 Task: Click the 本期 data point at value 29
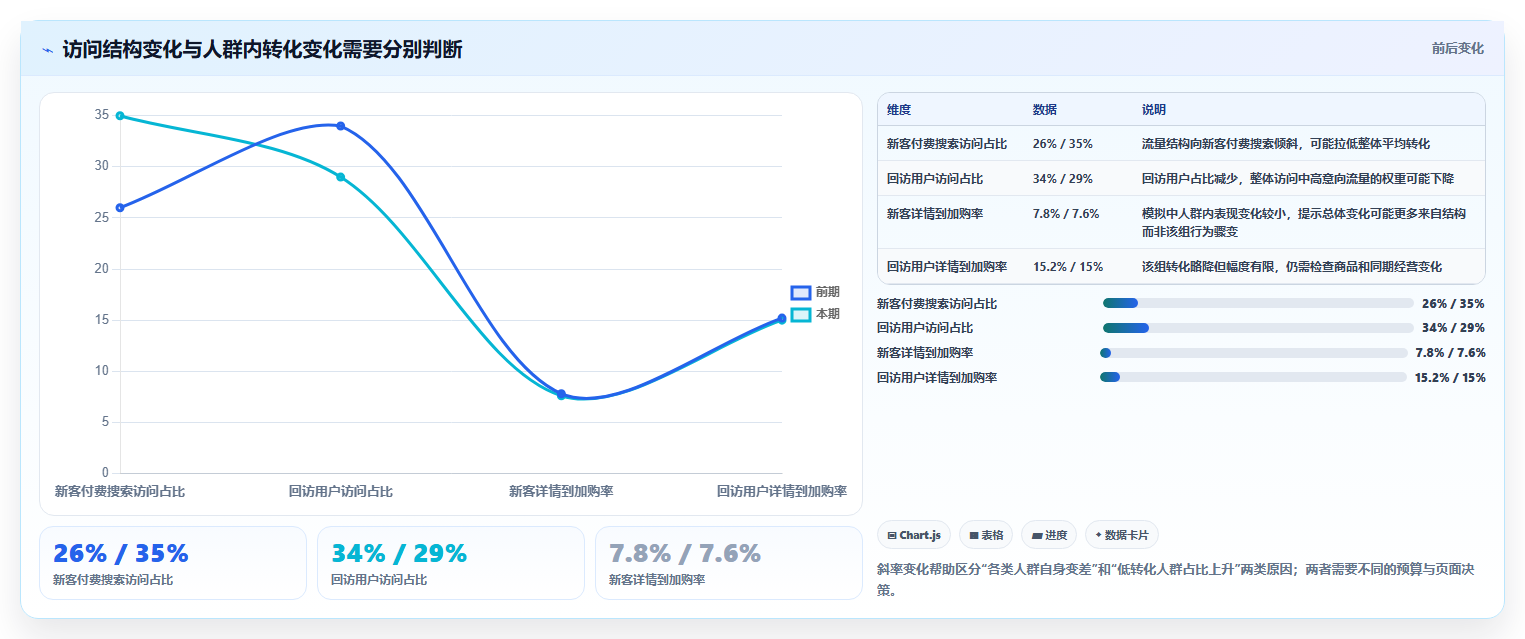pyautogui.click(x=341, y=177)
